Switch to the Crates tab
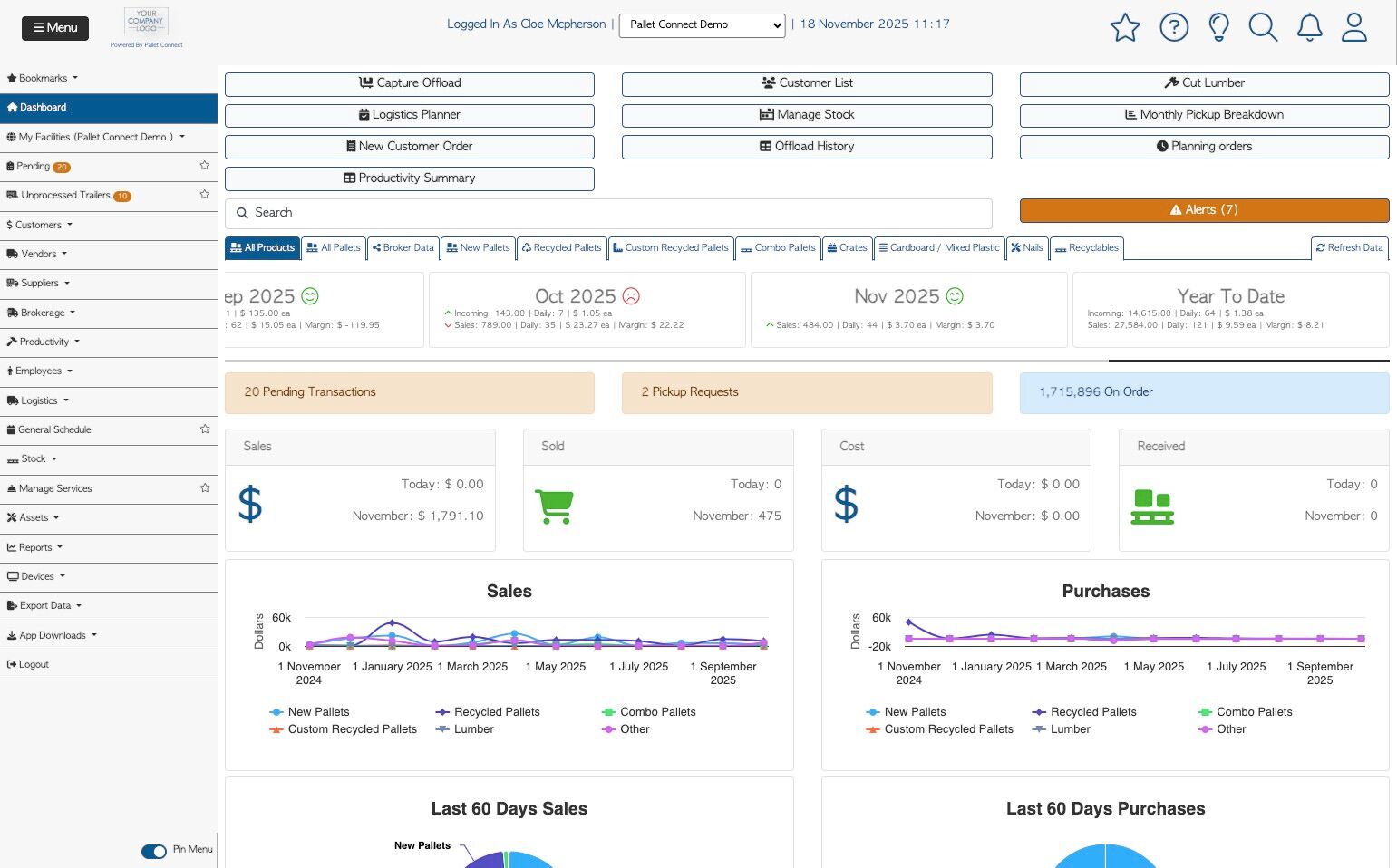Viewport: 1397px width, 868px height. coord(848,248)
